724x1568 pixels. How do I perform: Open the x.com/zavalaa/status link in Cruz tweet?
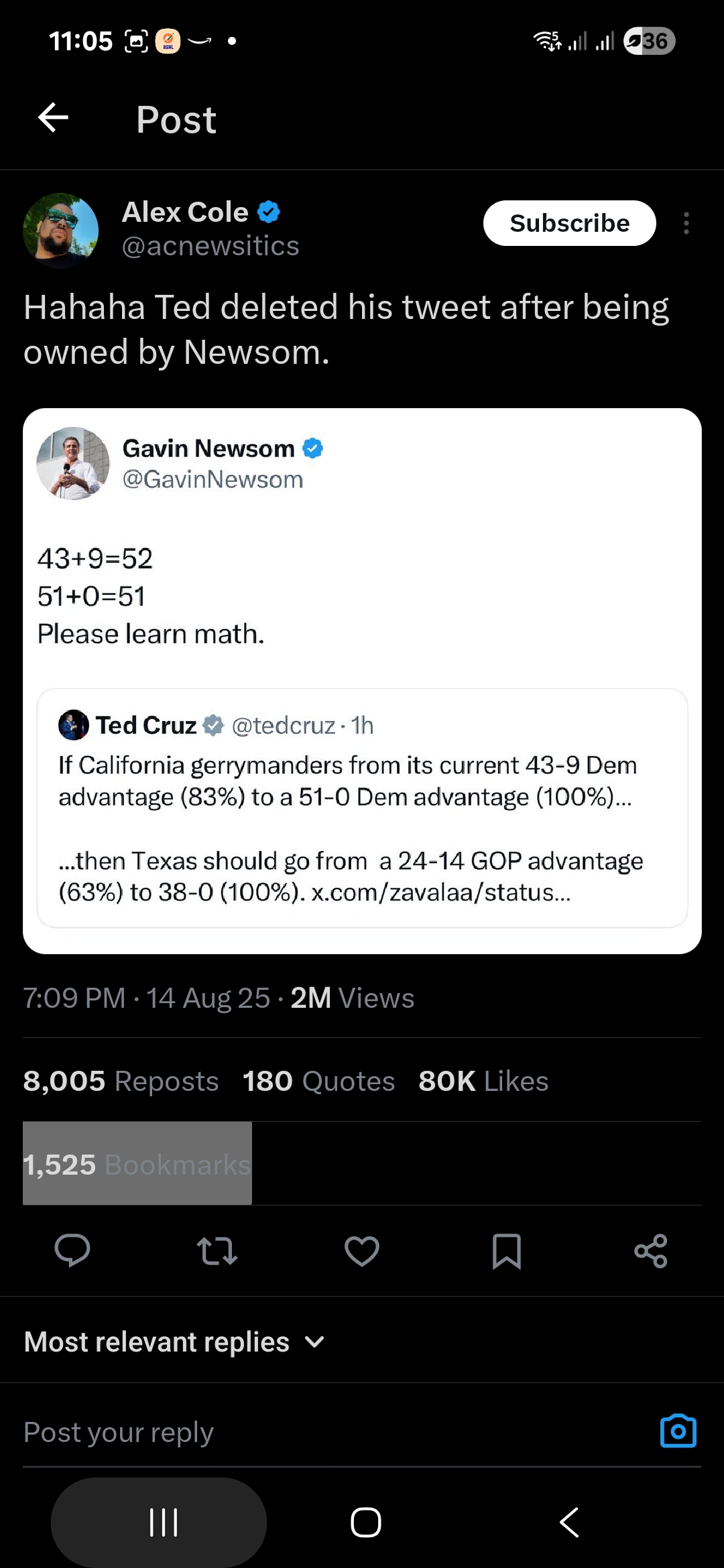click(x=441, y=893)
